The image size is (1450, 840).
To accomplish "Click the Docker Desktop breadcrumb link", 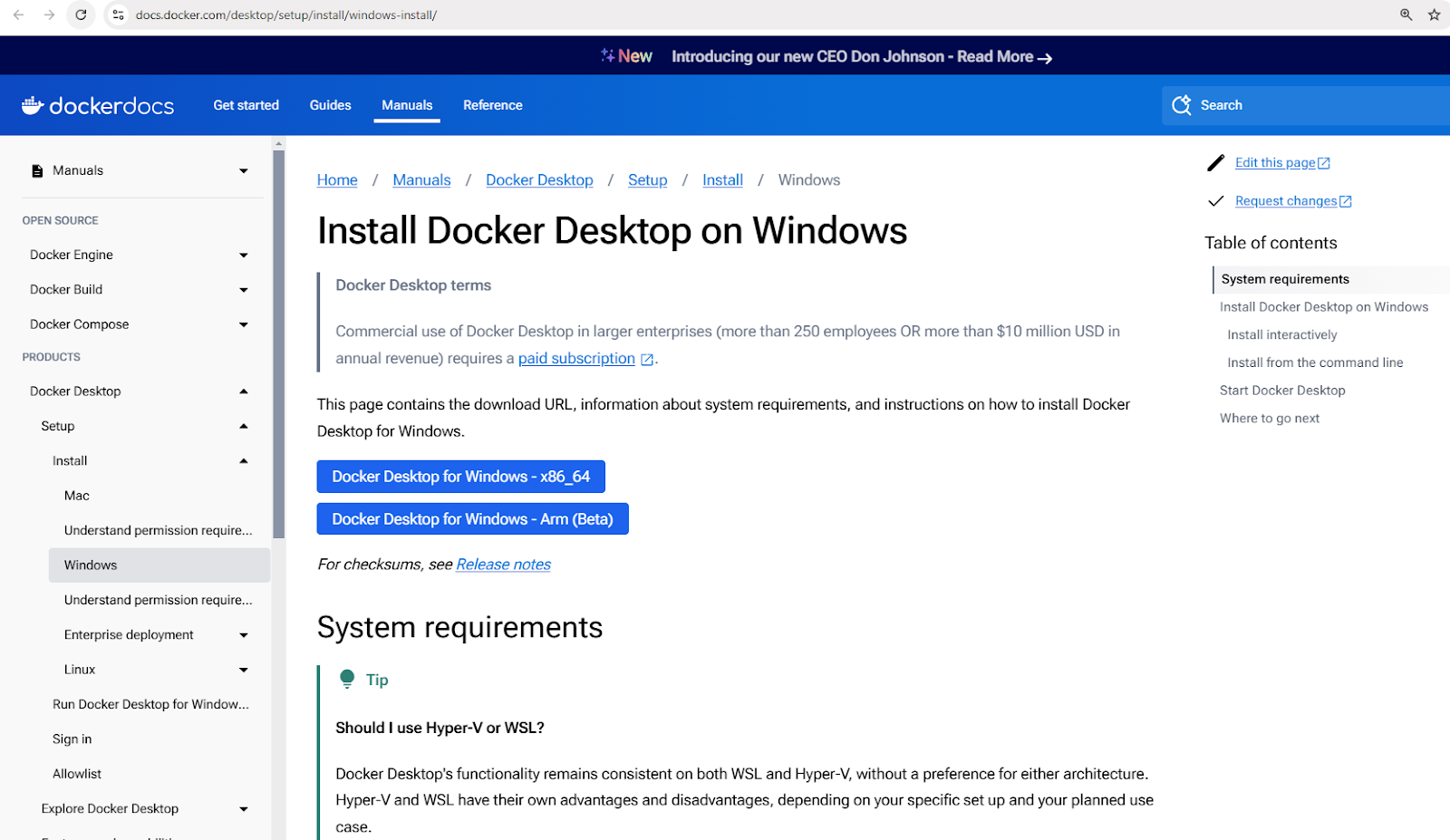I will [539, 180].
